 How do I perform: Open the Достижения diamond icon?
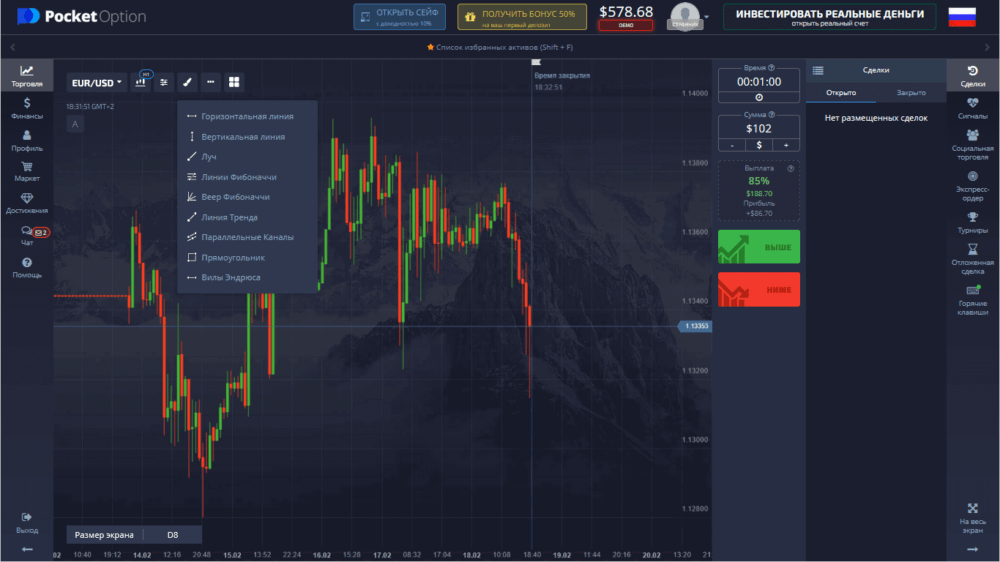pyautogui.click(x=27, y=203)
